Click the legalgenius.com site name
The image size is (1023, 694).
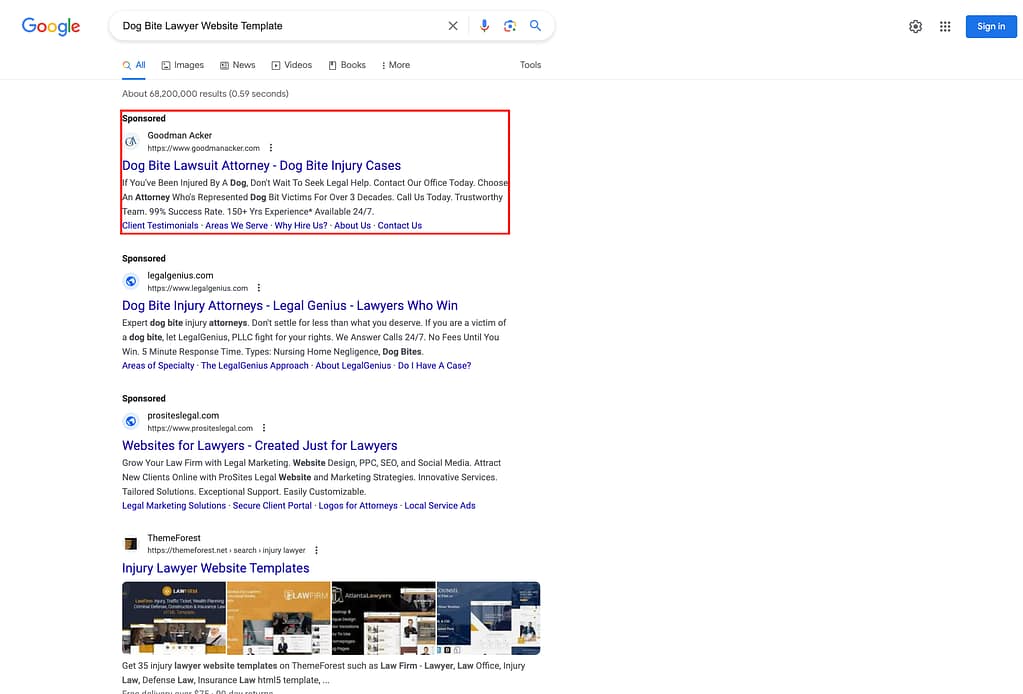coord(180,275)
